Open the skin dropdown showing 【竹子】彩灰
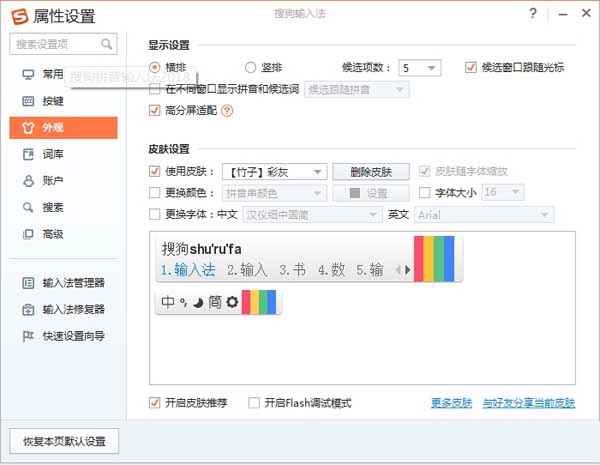This screenshot has width=600, height=465. click(274, 172)
